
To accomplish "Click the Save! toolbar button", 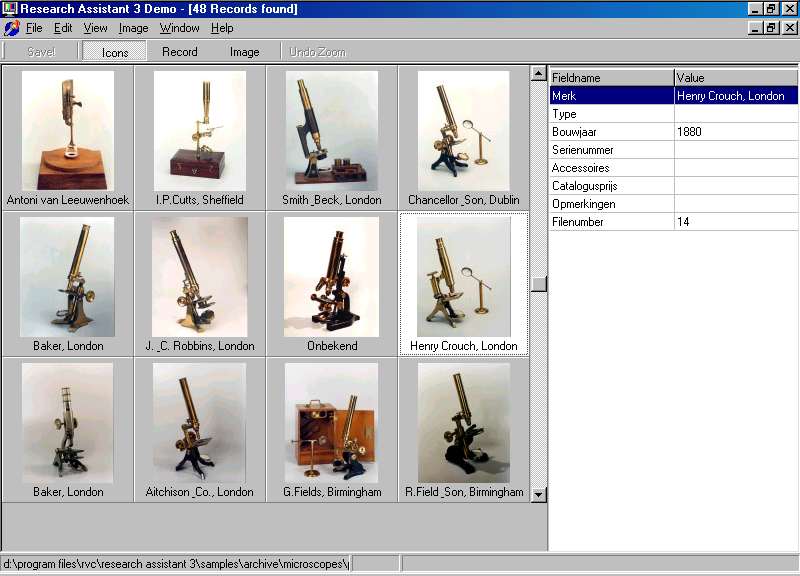I will [41, 52].
